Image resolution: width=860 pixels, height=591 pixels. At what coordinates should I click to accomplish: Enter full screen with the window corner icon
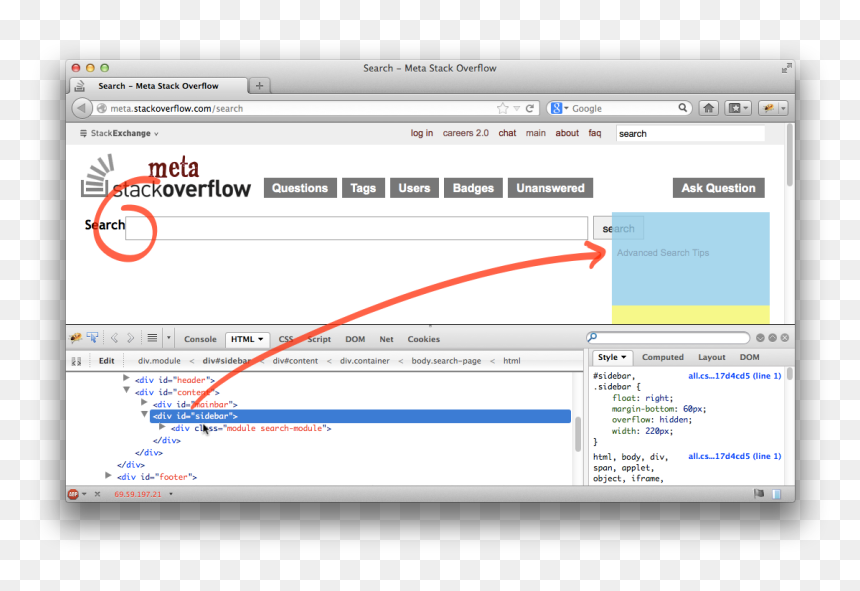(786, 68)
